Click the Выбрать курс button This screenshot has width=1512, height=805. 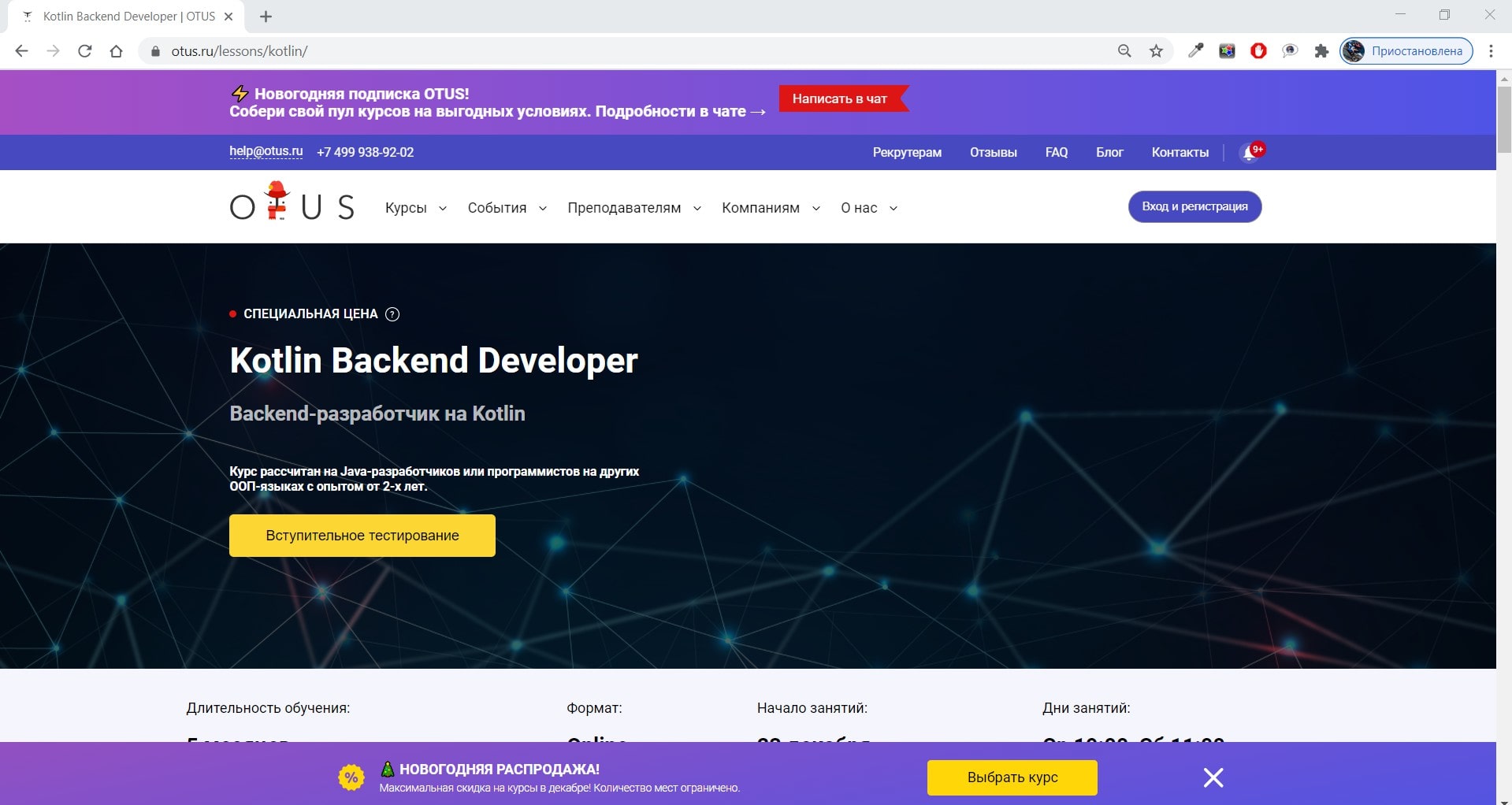tap(1012, 777)
